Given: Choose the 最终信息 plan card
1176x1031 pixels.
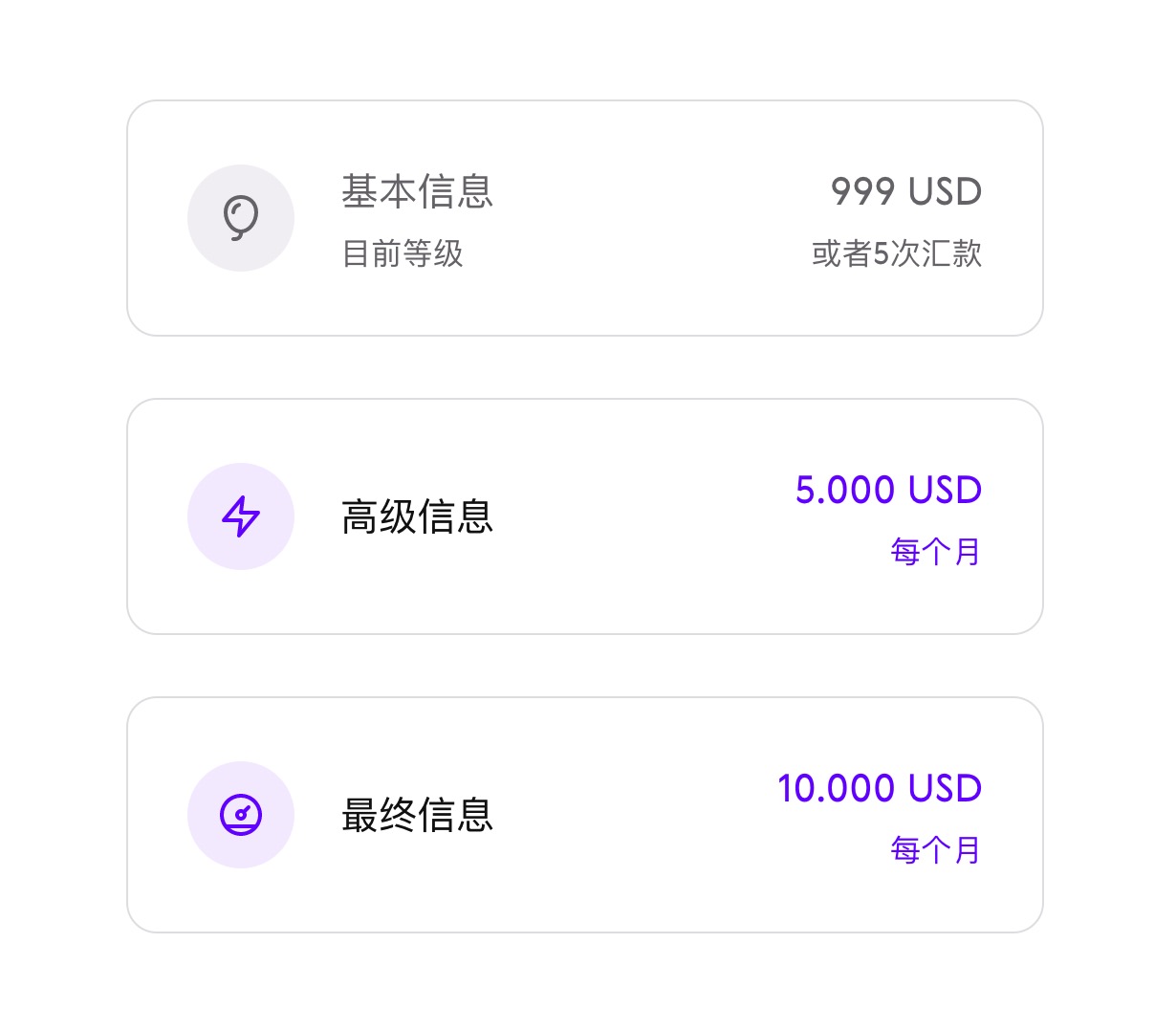Looking at the screenshot, I should [x=585, y=816].
